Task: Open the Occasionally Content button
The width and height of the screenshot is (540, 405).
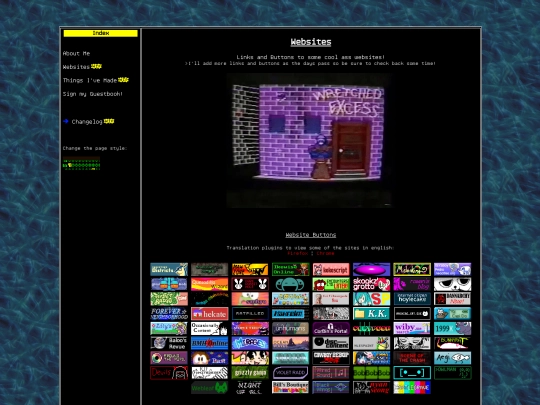Action: pos(209,329)
